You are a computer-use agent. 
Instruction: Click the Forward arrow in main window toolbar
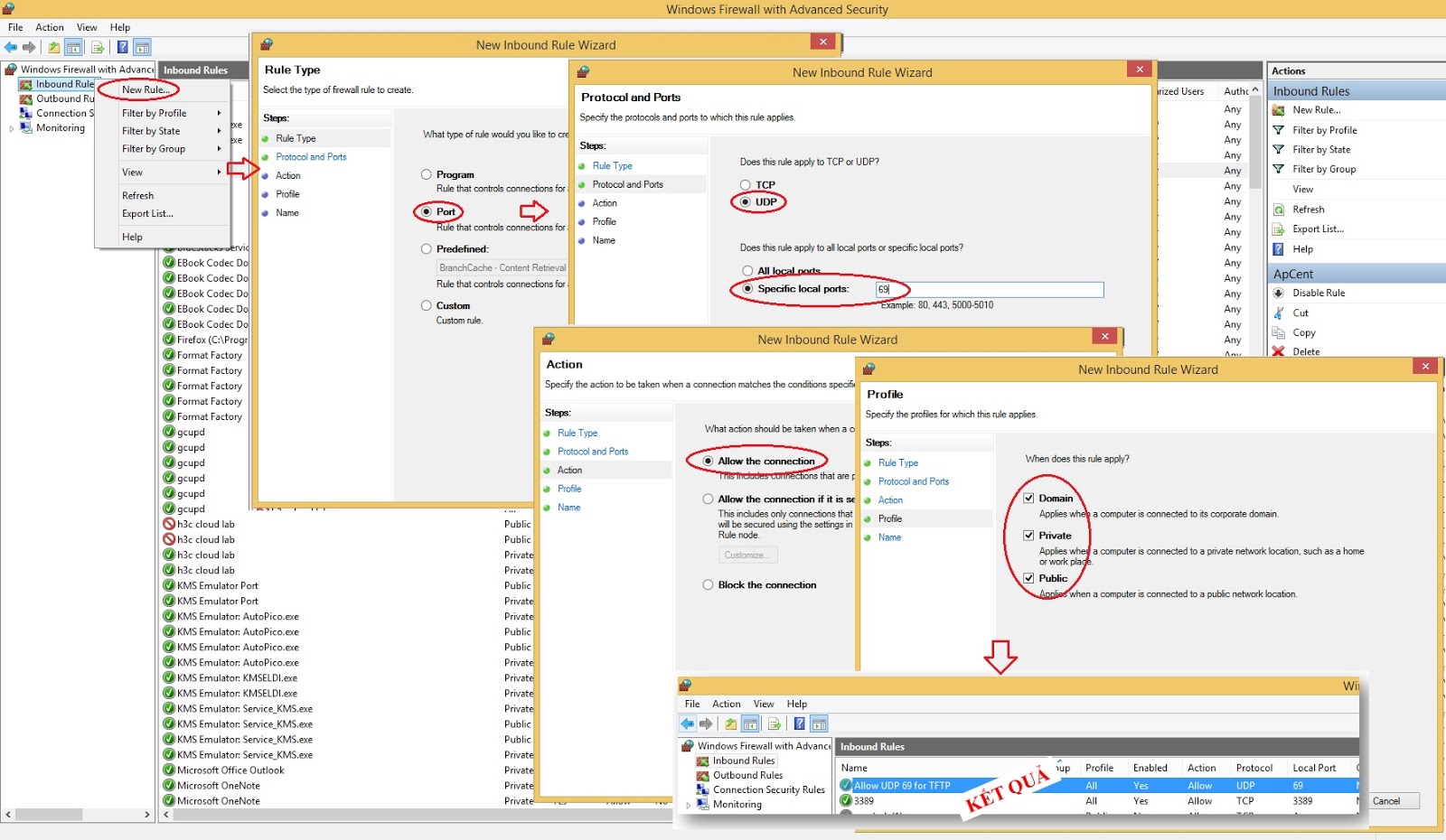click(x=29, y=47)
